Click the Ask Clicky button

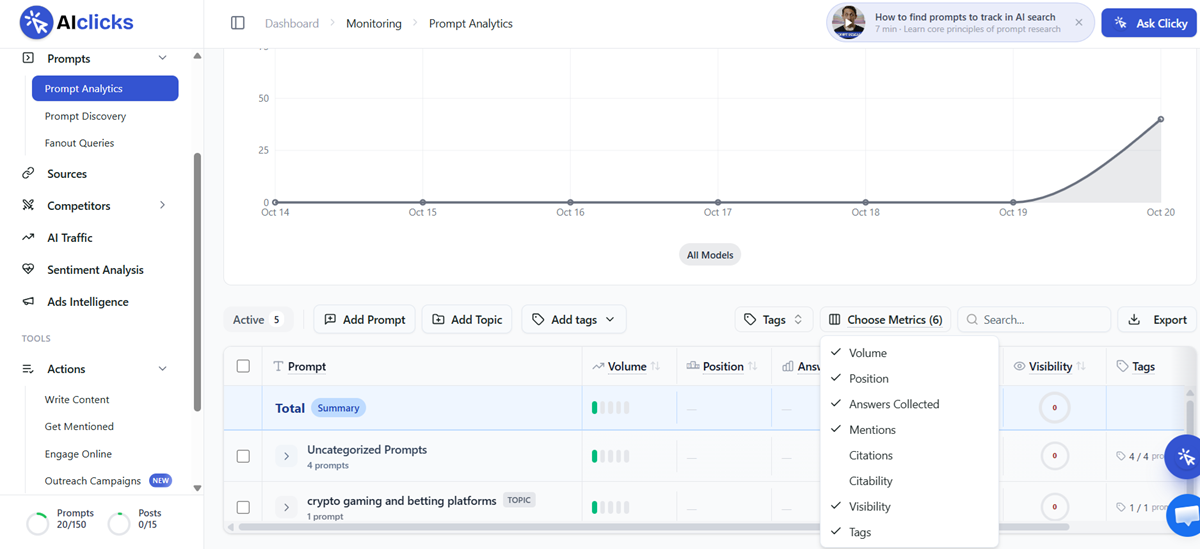1149,23
